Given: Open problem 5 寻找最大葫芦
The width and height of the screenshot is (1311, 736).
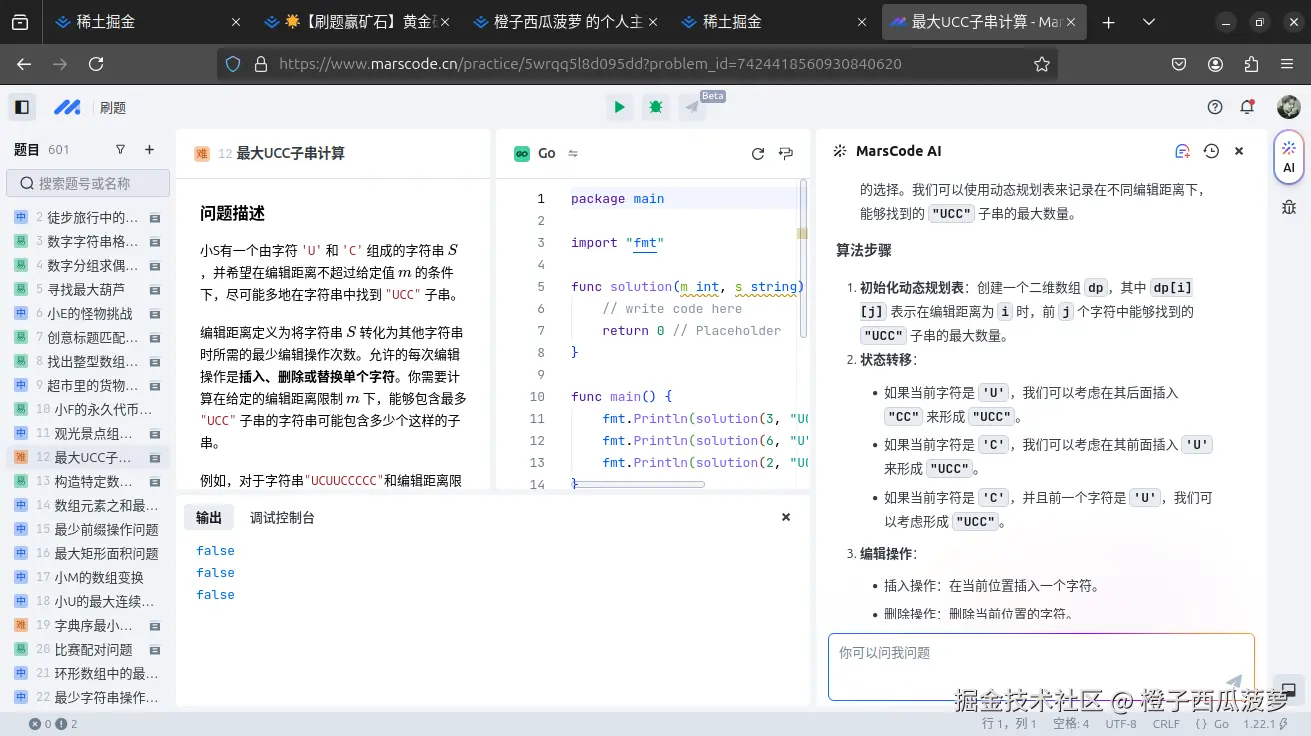Looking at the screenshot, I should (87, 289).
